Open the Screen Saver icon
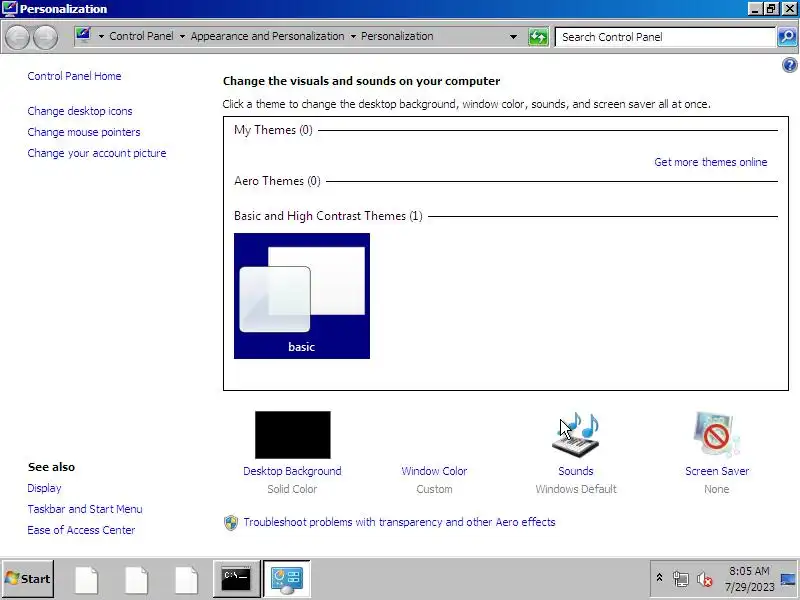This screenshot has height=600, width=800. point(716,435)
